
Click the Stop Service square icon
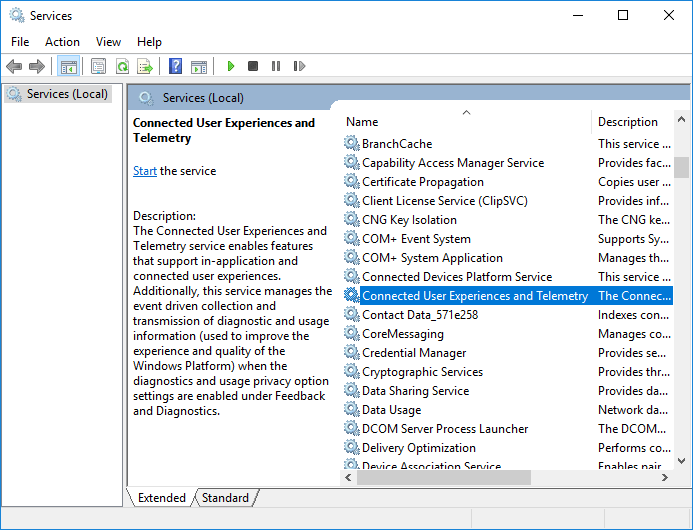pyautogui.click(x=253, y=66)
